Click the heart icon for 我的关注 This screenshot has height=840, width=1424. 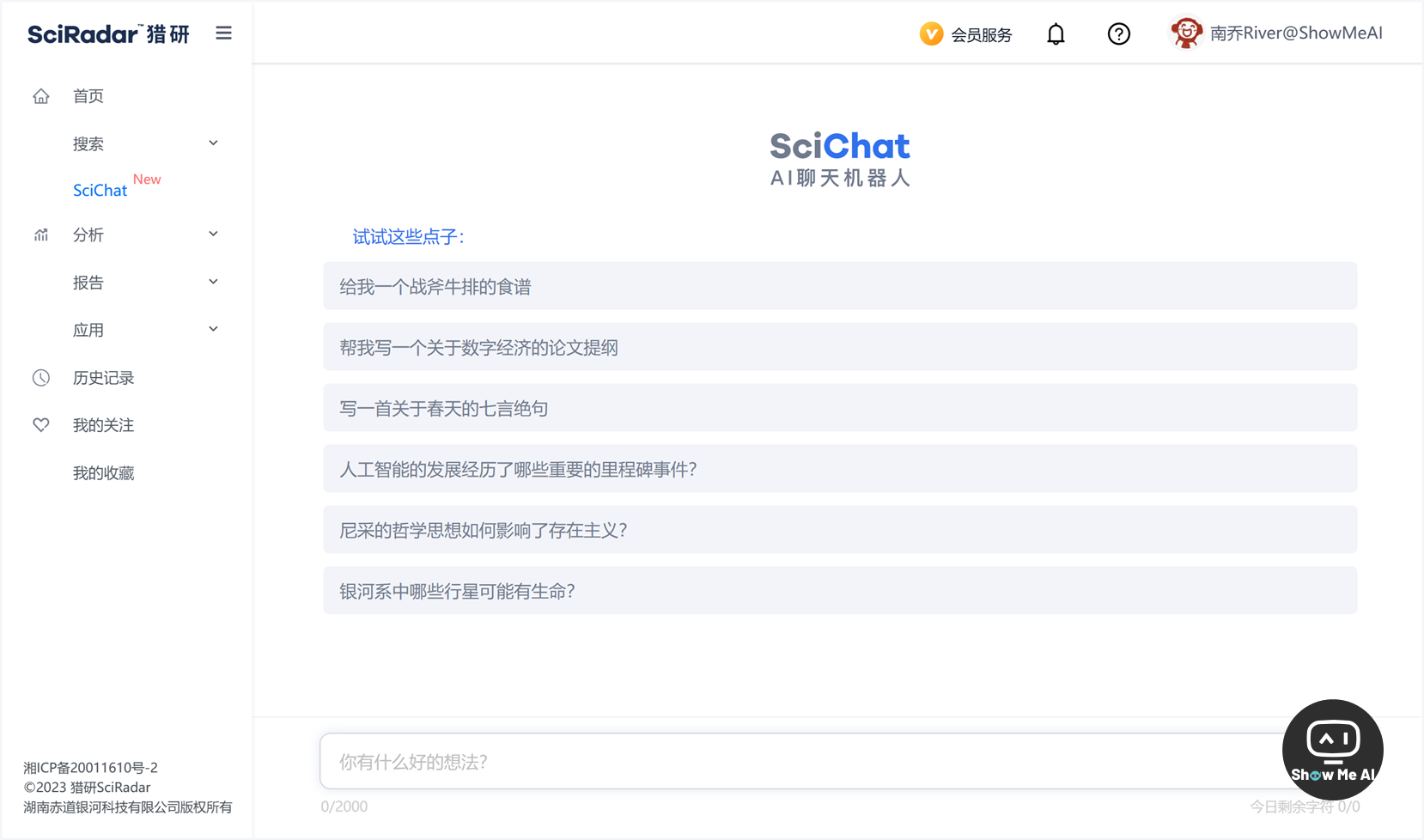(x=41, y=425)
